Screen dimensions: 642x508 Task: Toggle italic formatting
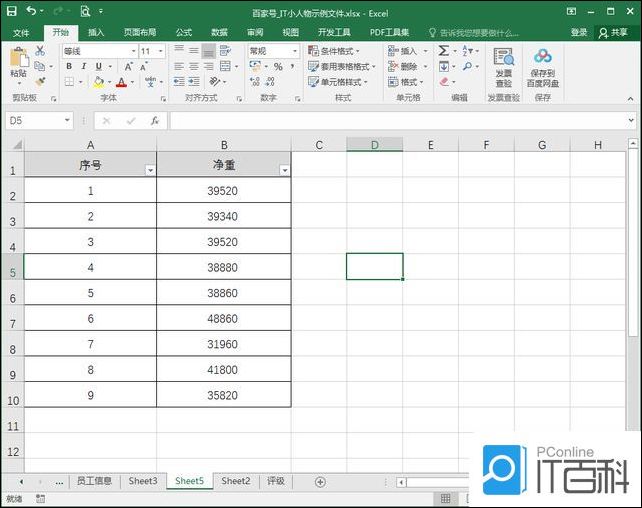pos(84,67)
